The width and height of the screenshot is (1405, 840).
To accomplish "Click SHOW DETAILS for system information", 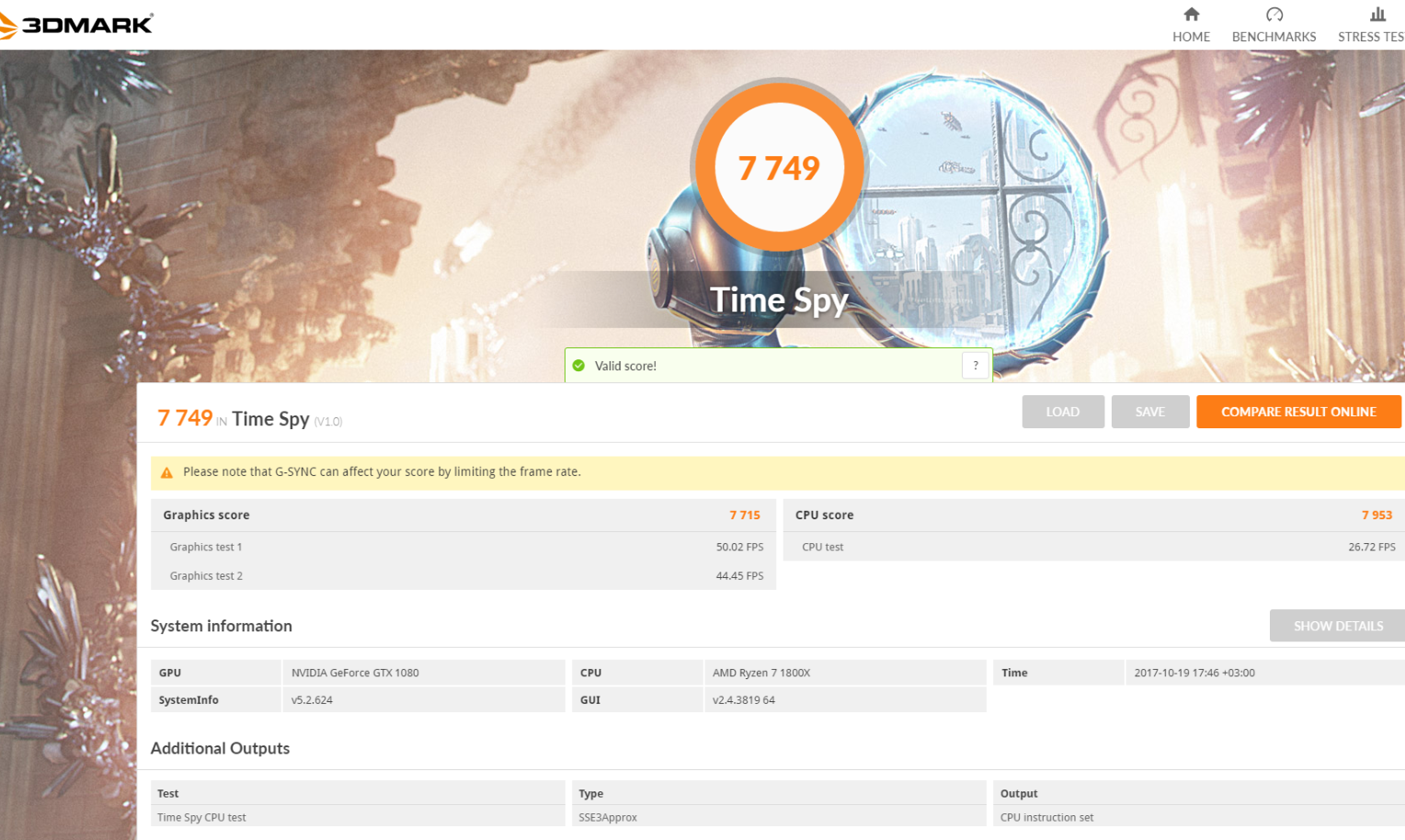I will (1338, 626).
